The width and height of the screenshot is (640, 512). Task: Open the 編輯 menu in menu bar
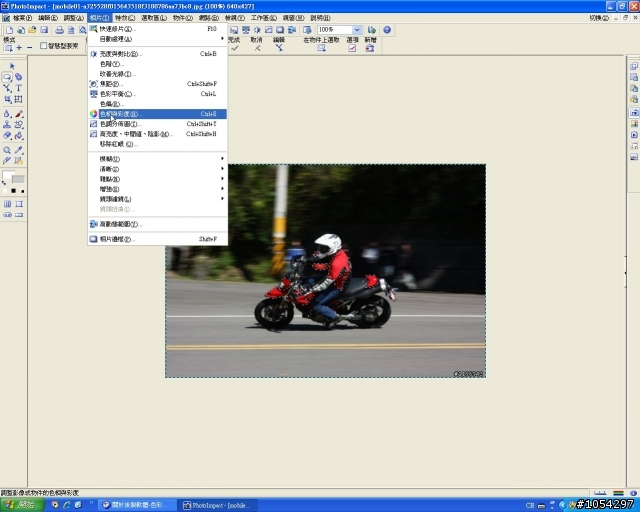[48, 18]
